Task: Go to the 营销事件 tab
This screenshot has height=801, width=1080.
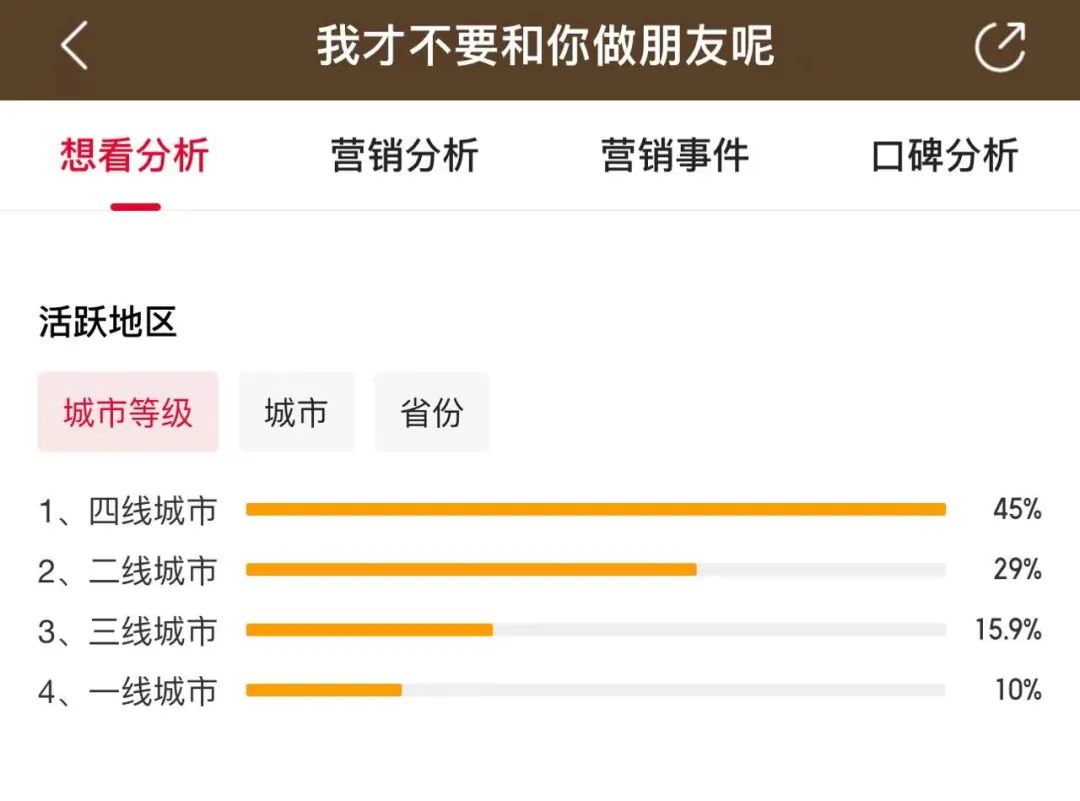Action: click(675, 156)
